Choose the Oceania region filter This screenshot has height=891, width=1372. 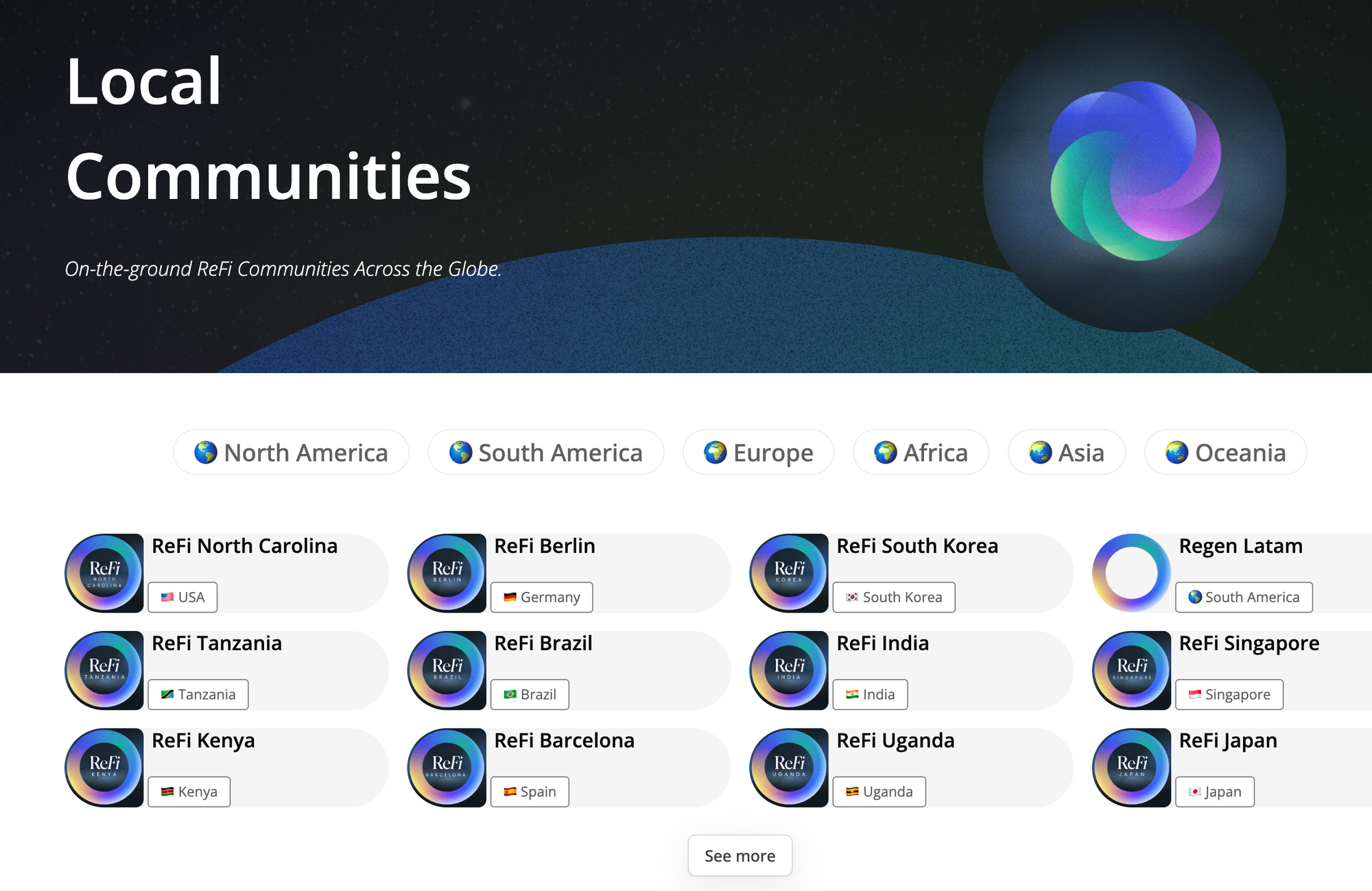pos(1225,453)
